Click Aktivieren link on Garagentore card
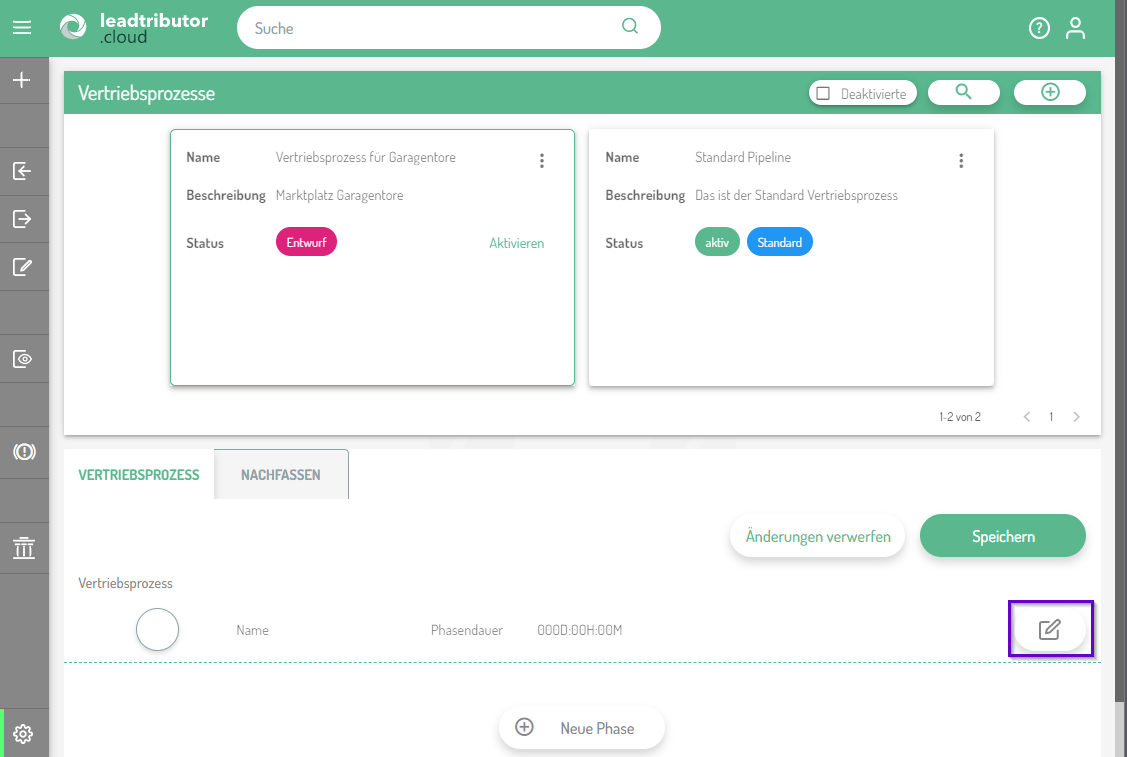 coord(516,243)
